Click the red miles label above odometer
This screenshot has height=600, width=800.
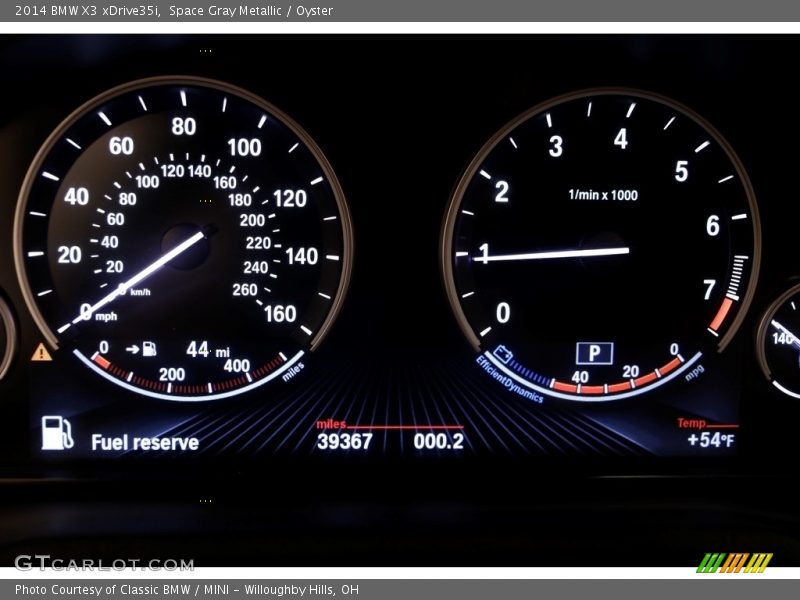(x=331, y=424)
